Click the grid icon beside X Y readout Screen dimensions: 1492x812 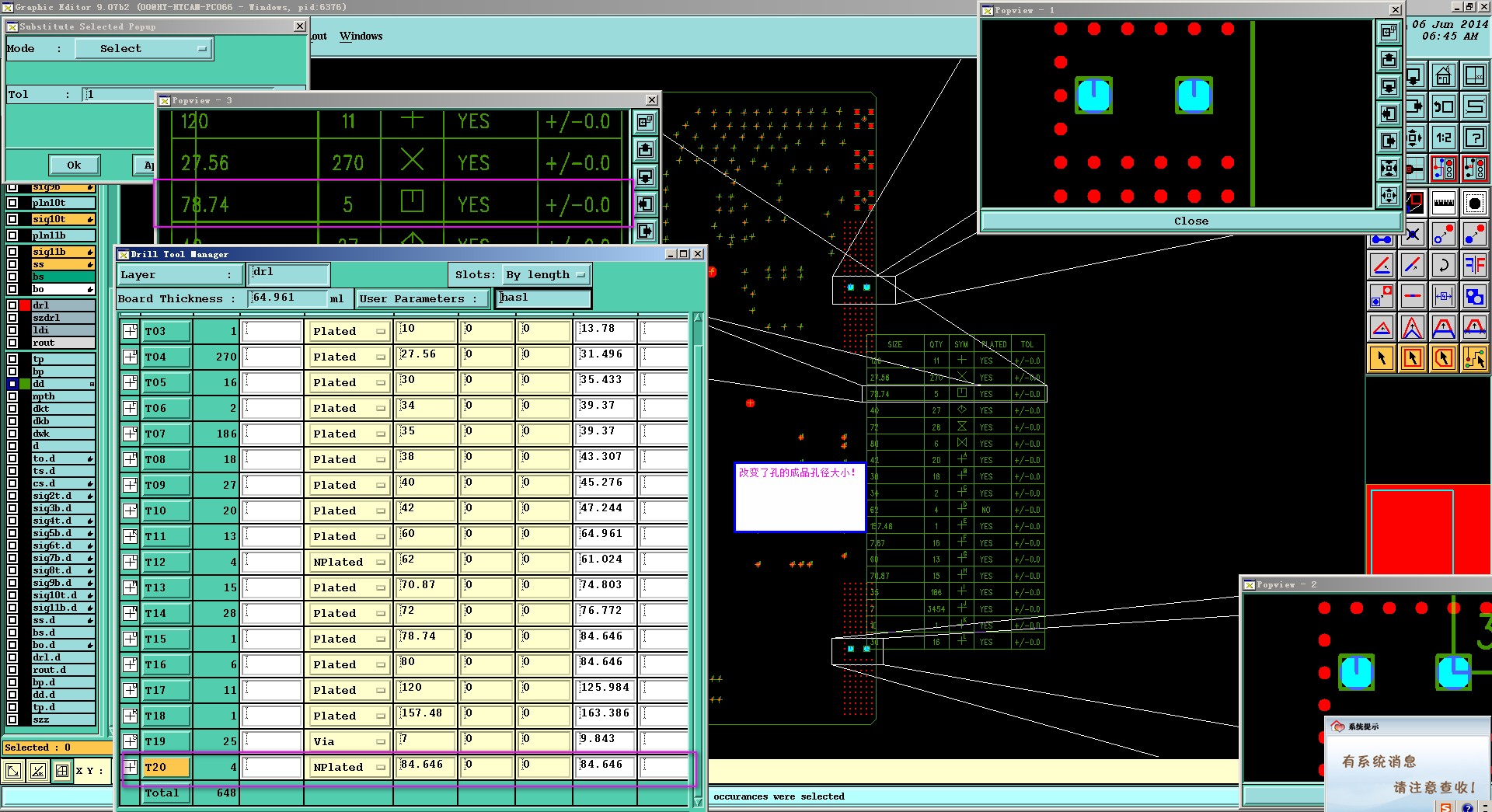(x=61, y=771)
